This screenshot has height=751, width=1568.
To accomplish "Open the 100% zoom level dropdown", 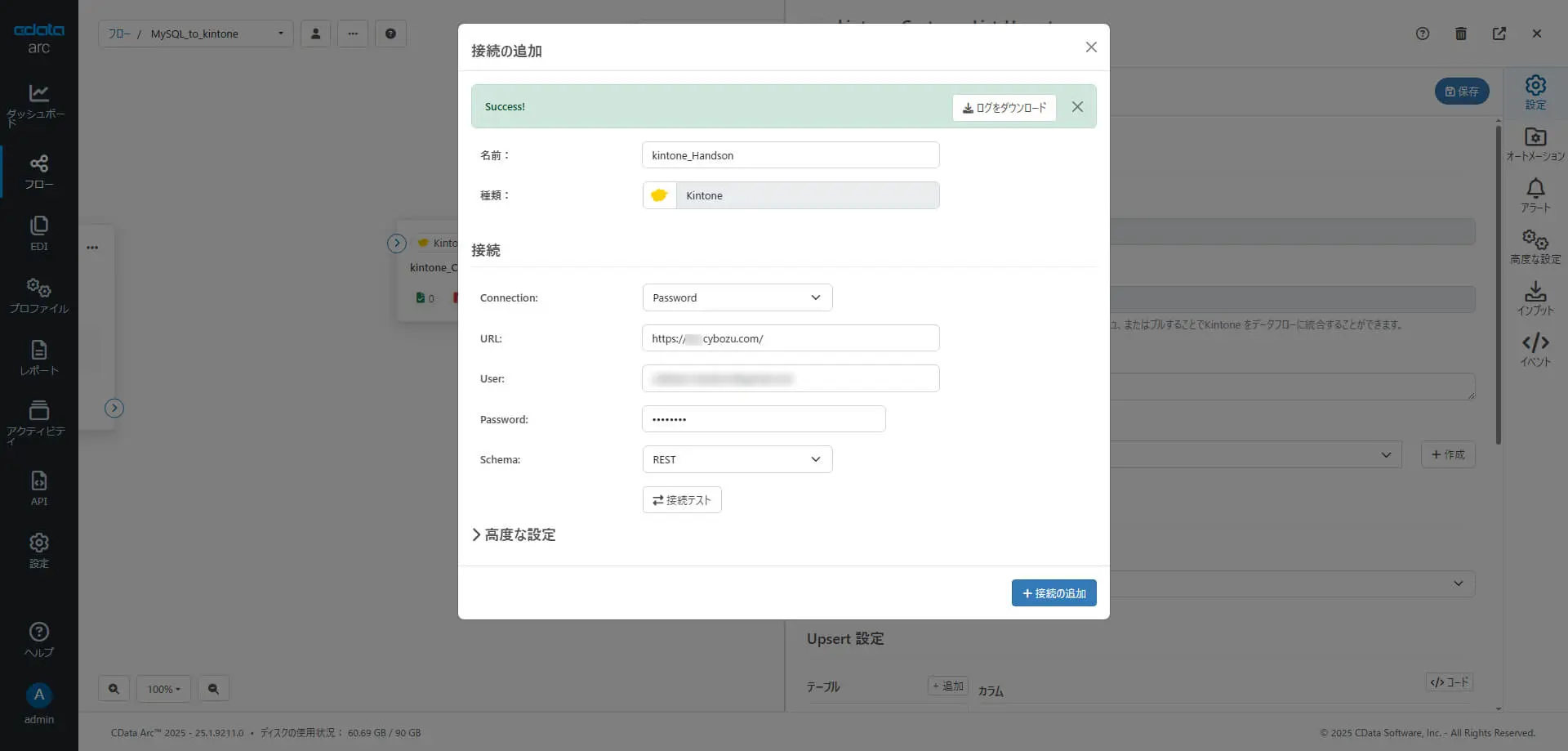I will tap(163, 689).
